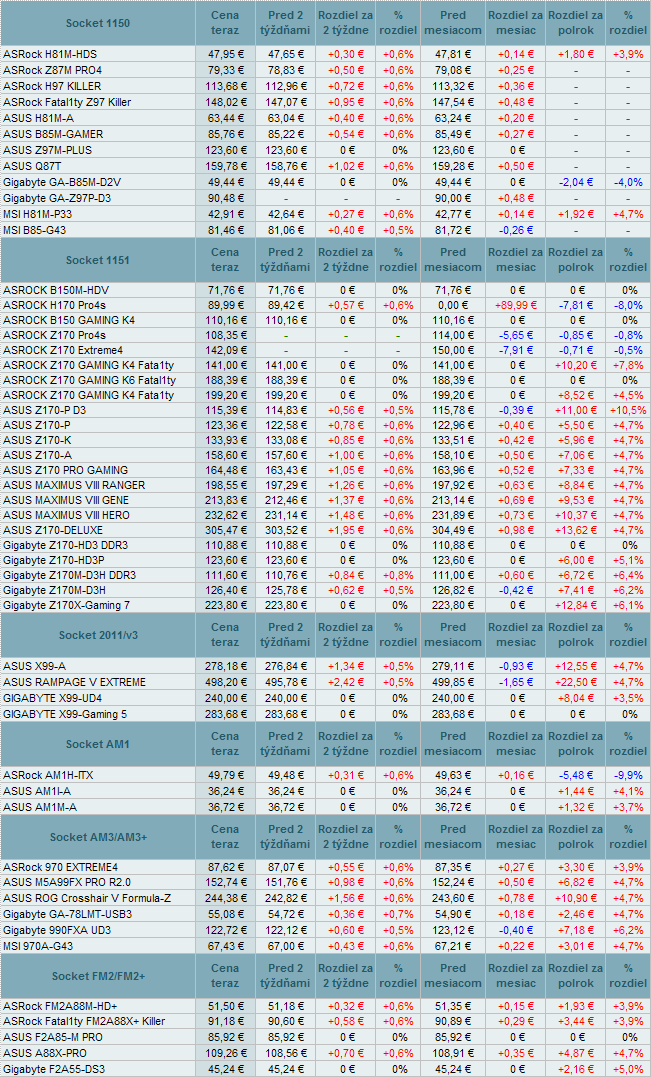Click the "498,20 €" current price cell
The height and width of the screenshot is (1077, 651).
click(225, 682)
